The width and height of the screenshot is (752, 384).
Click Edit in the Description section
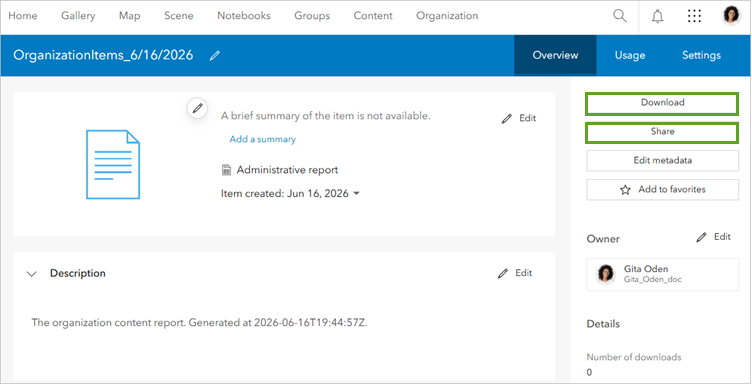tap(515, 273)
